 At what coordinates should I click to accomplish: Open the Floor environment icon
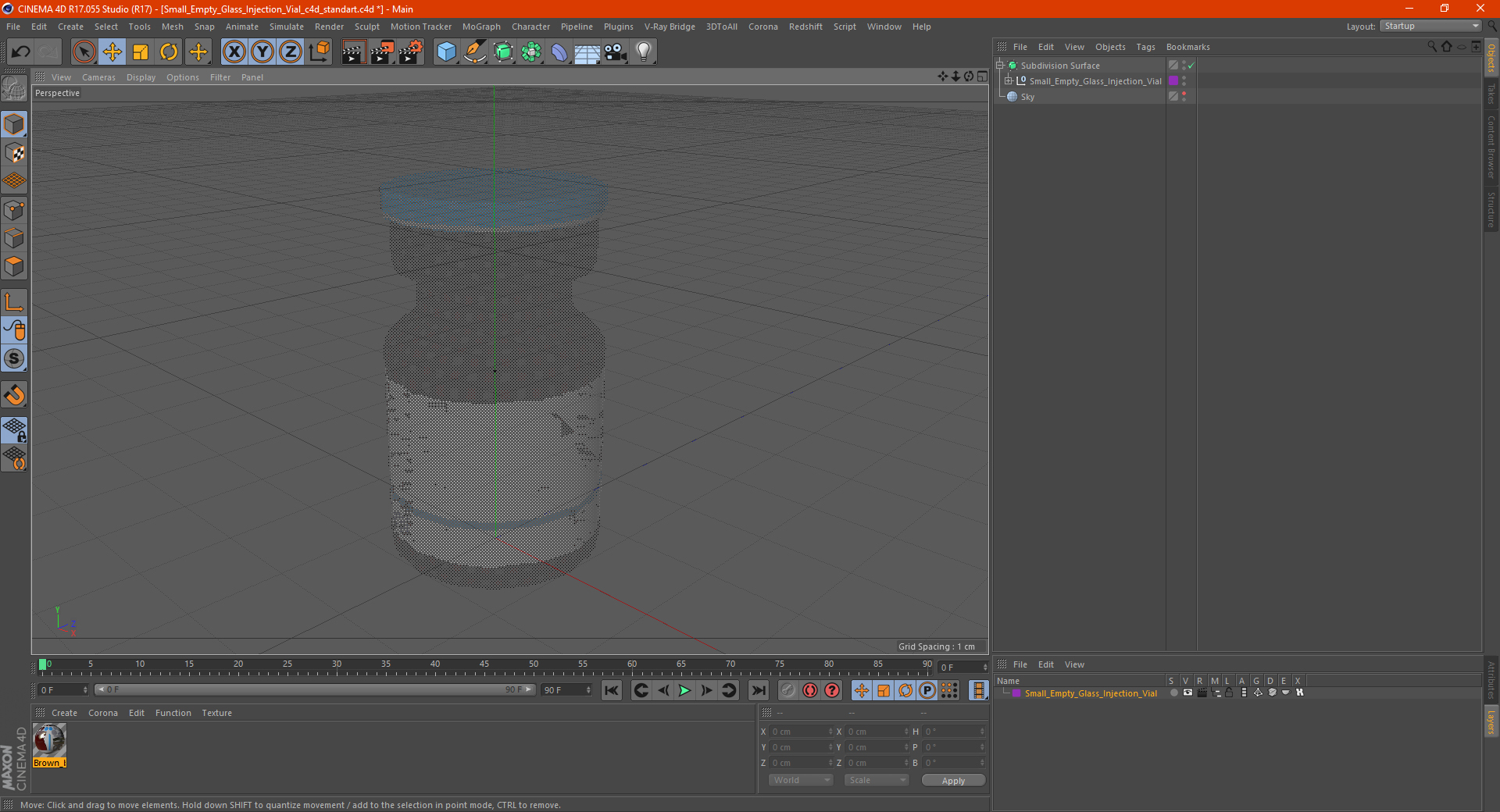[x=587, y=52]
